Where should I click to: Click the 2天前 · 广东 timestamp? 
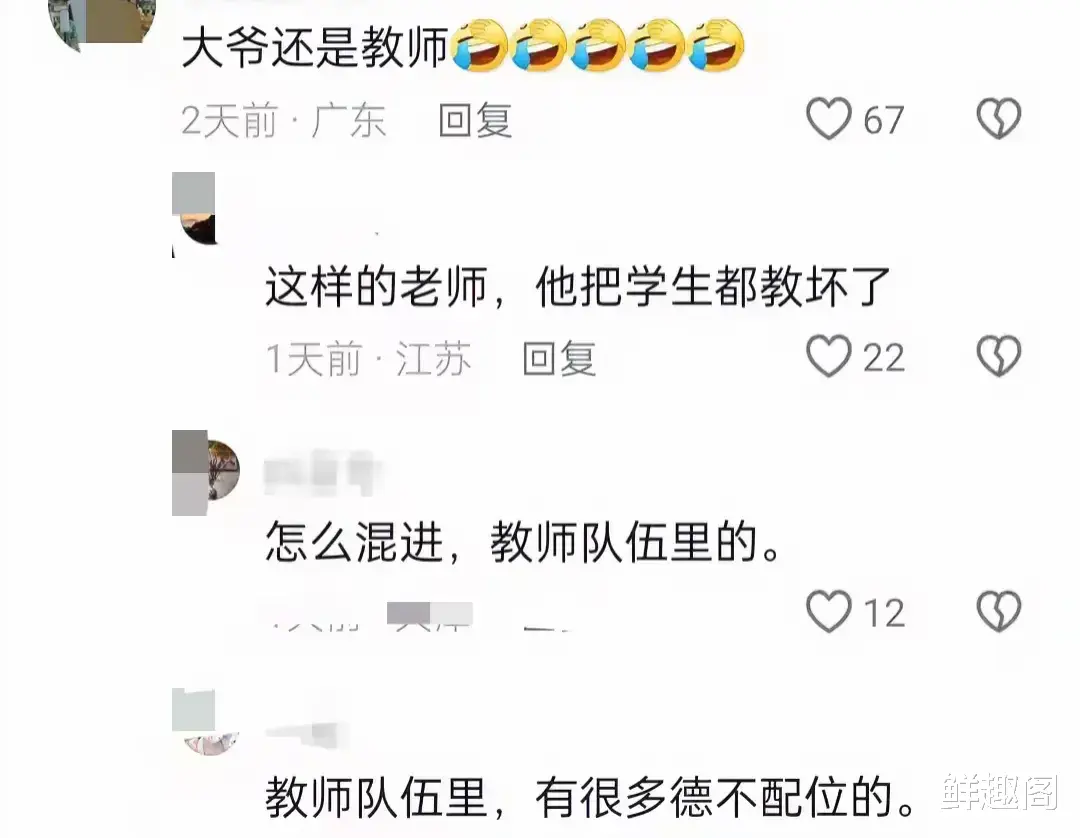283,121
